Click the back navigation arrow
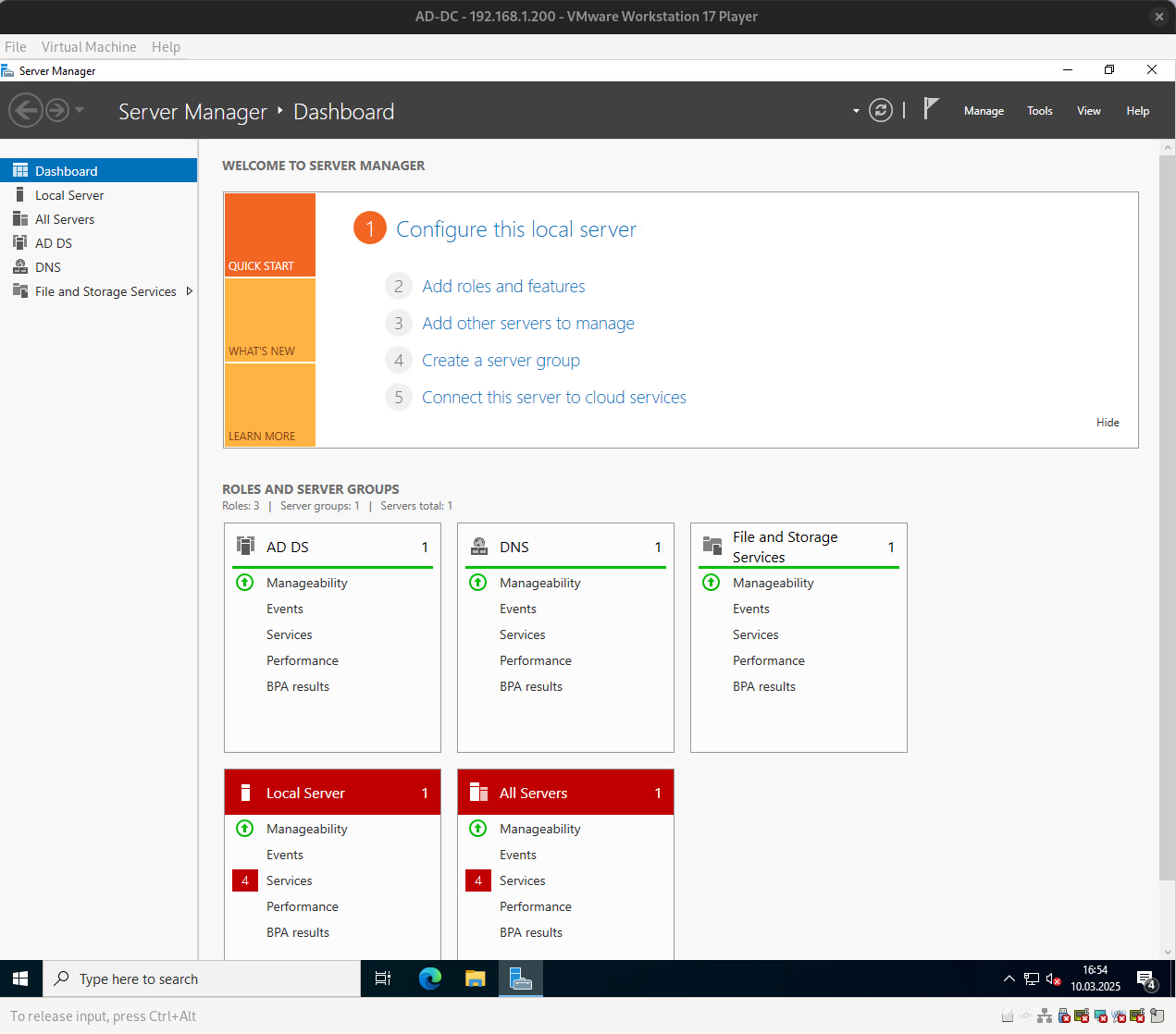Viewport: 1176px width, 1034px height. (x=26, y=111)
